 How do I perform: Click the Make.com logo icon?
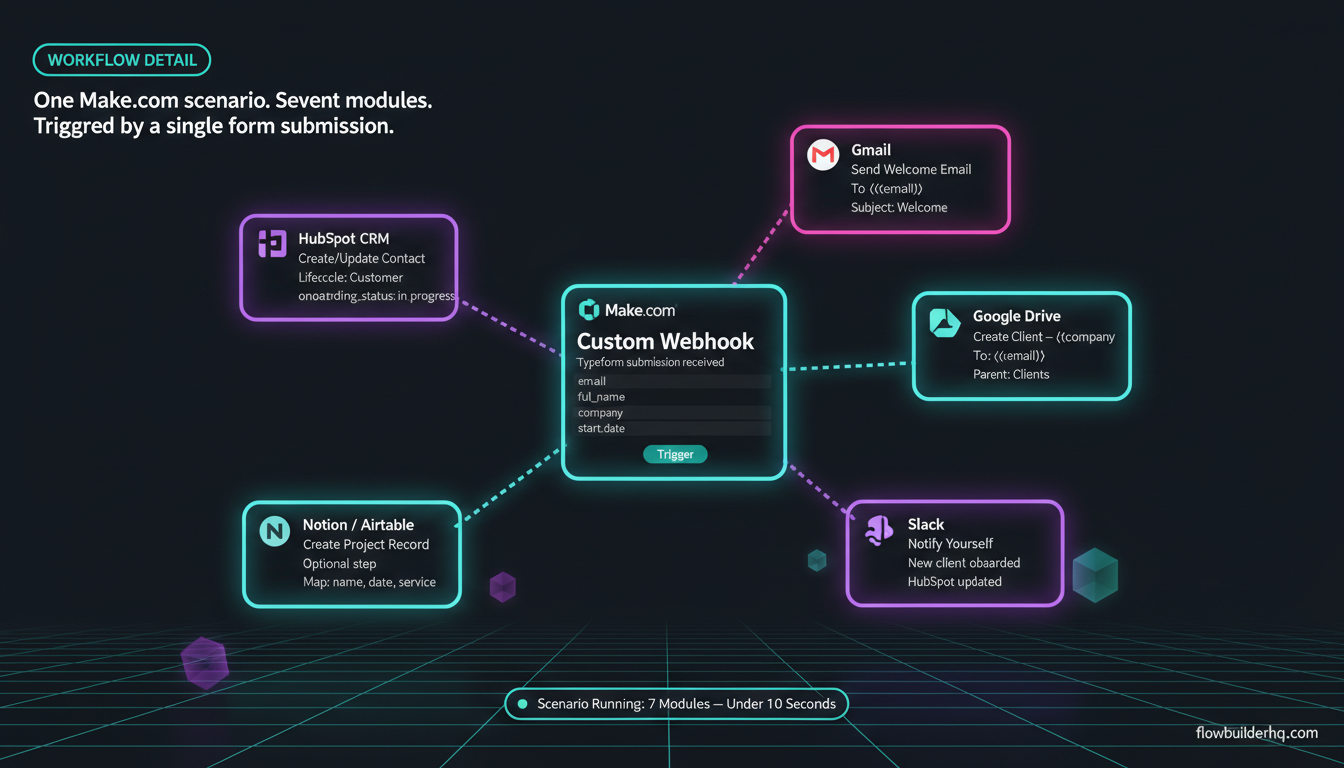coord(589,310)
